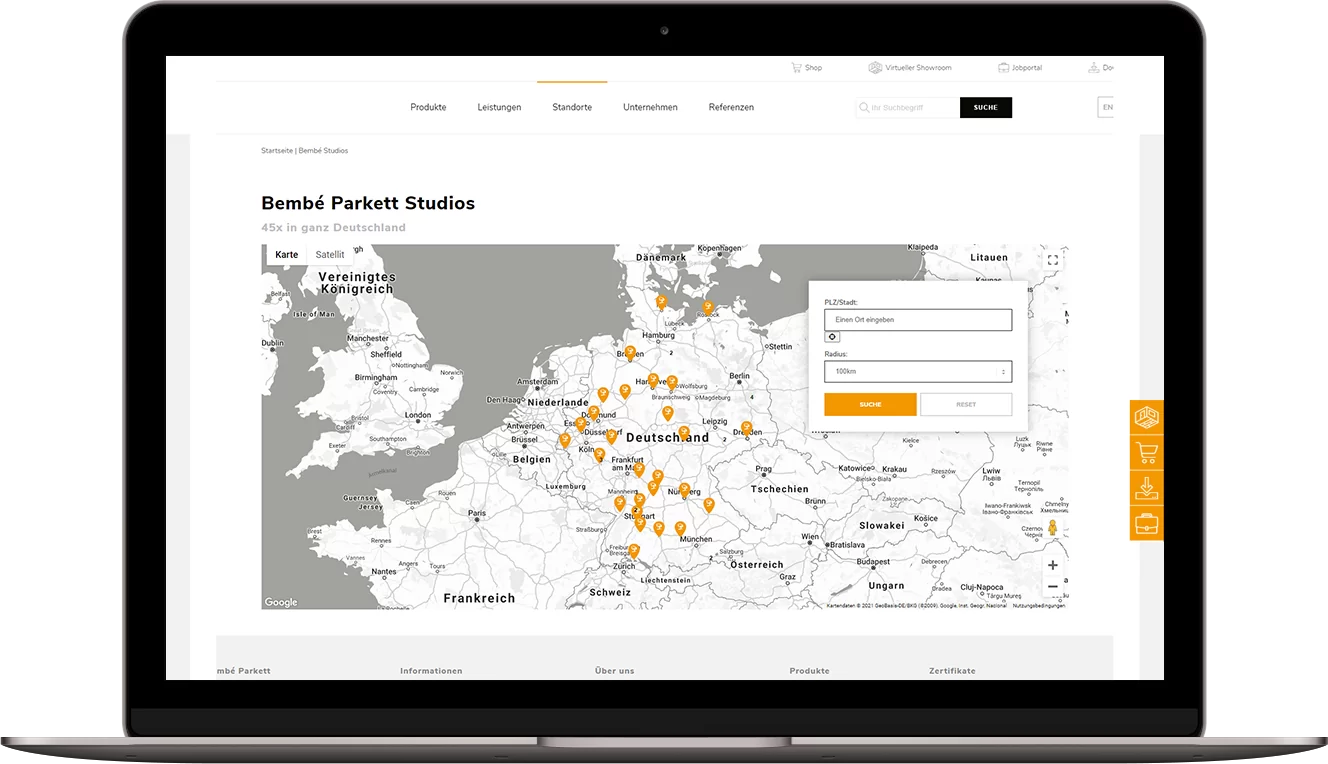
Task: Click the Bembé Studios breadcrumb
Action: pyautogui.click(x=323, y=150)
